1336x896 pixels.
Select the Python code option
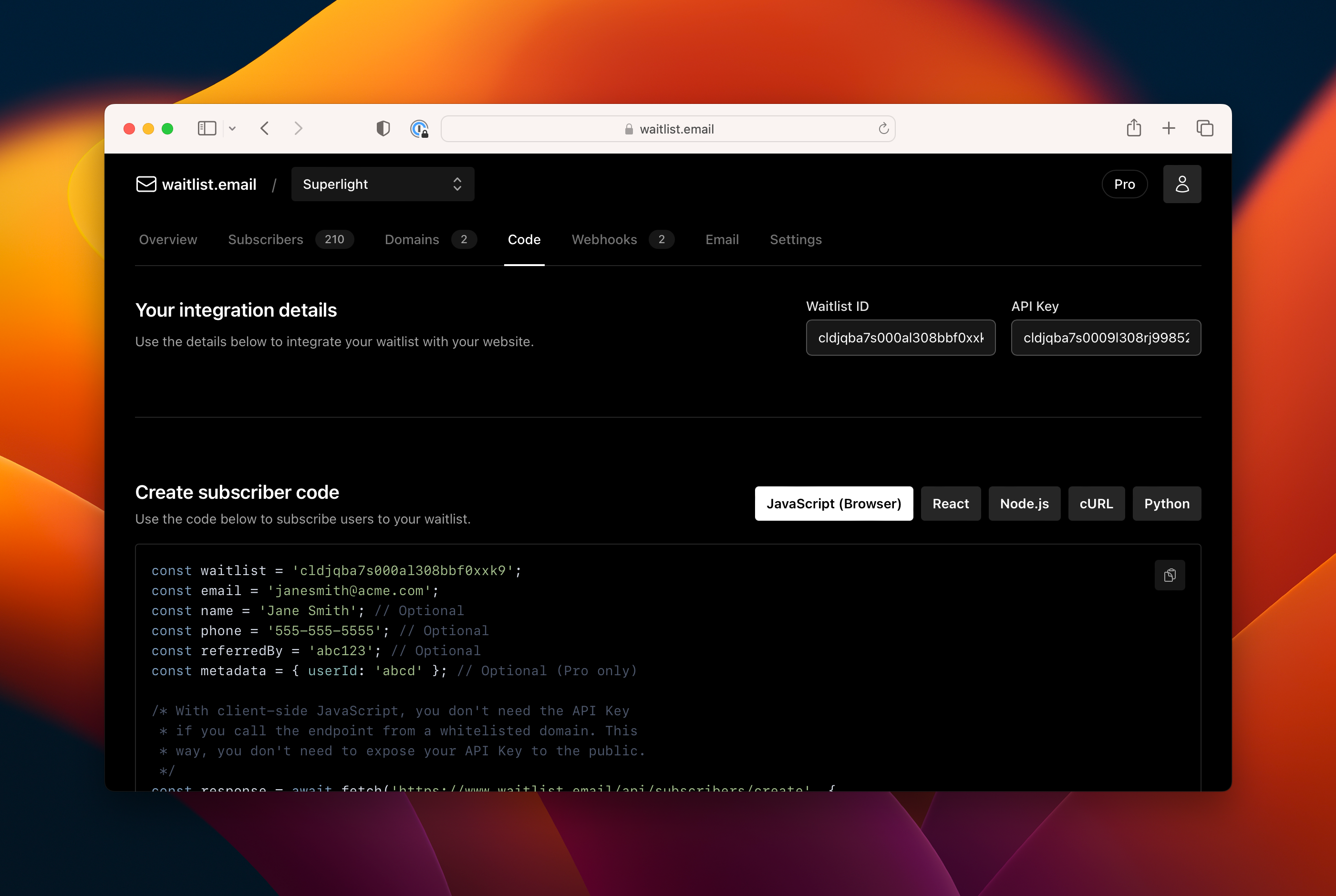click(x=1167, y=504)
